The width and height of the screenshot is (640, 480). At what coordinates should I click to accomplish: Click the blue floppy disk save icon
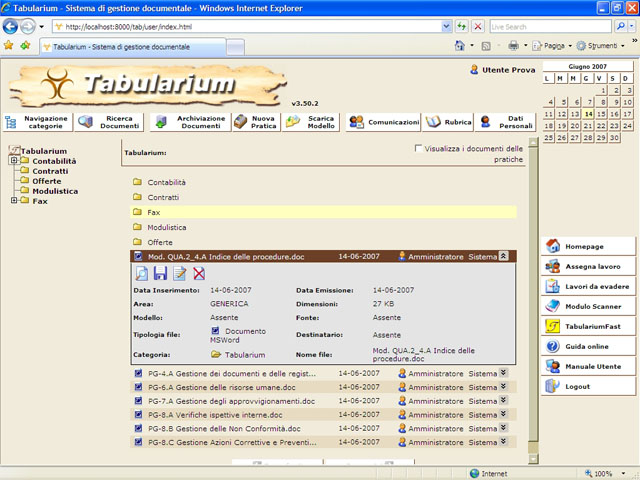160,273
